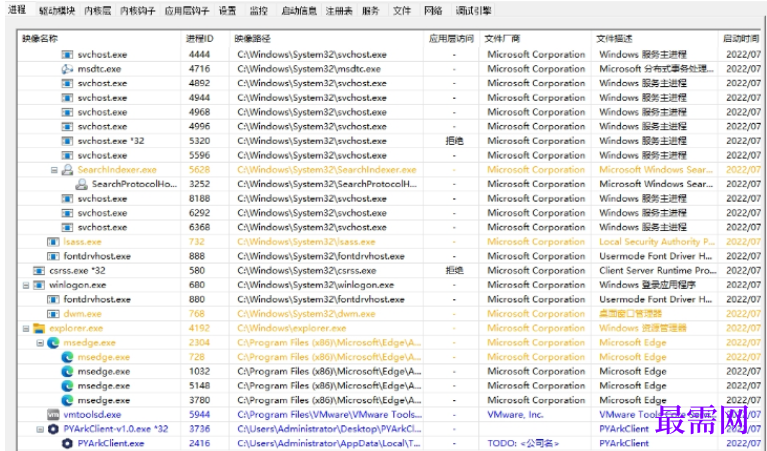Click the msdtc.exe process icon
Viewport: 767px width, 451px height.
tap(67, 69)
